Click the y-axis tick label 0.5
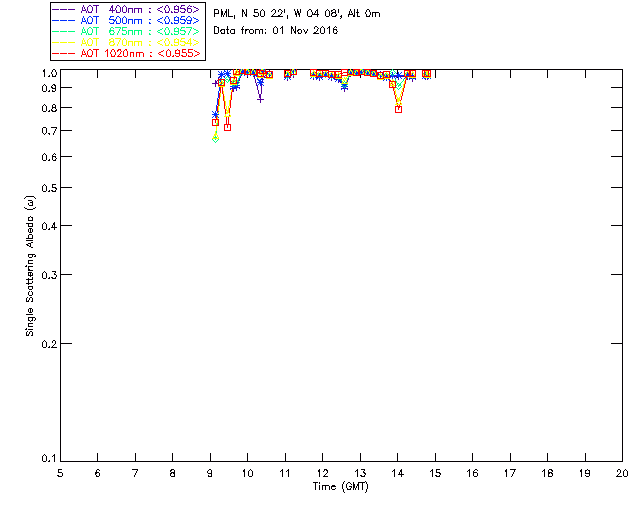The image size is (640, 512). point(49,188)
